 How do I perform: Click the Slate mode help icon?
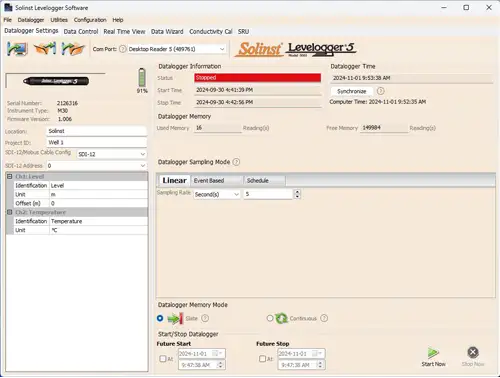click(x=205, y=318)
